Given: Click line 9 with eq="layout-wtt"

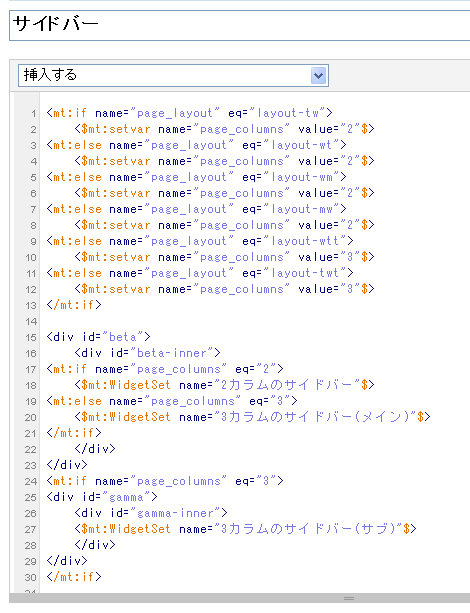Looking at the screenshot, I should [200, 241].
